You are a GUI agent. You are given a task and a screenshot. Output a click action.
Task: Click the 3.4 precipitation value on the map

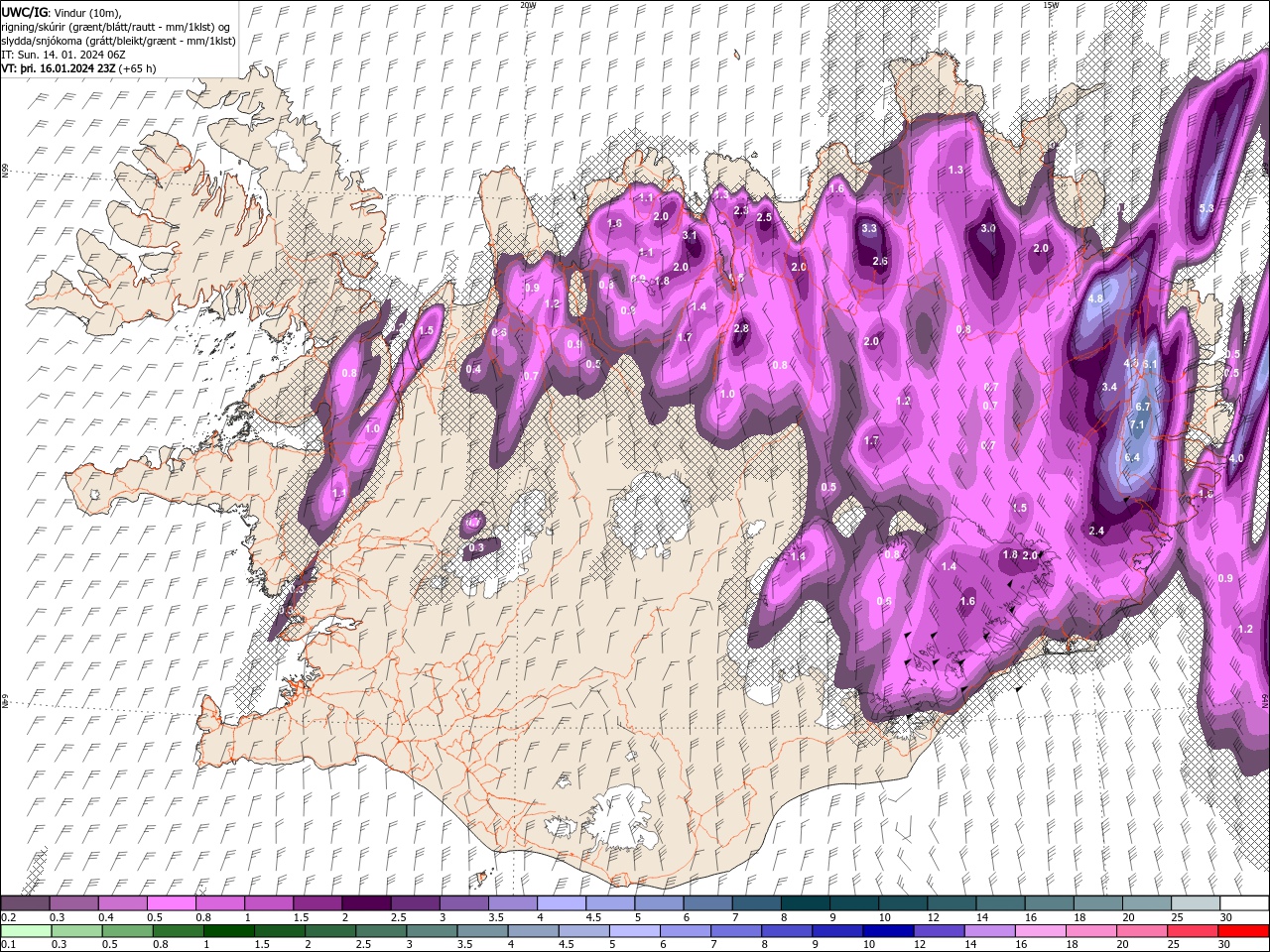(1109, 387)
